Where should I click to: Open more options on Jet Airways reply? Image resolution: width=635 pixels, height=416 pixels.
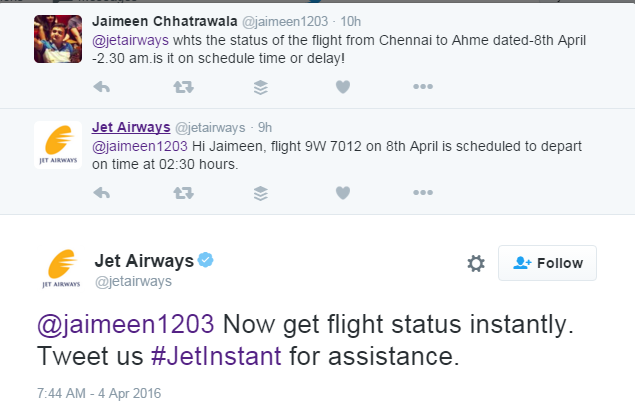[x=423, y=192]
